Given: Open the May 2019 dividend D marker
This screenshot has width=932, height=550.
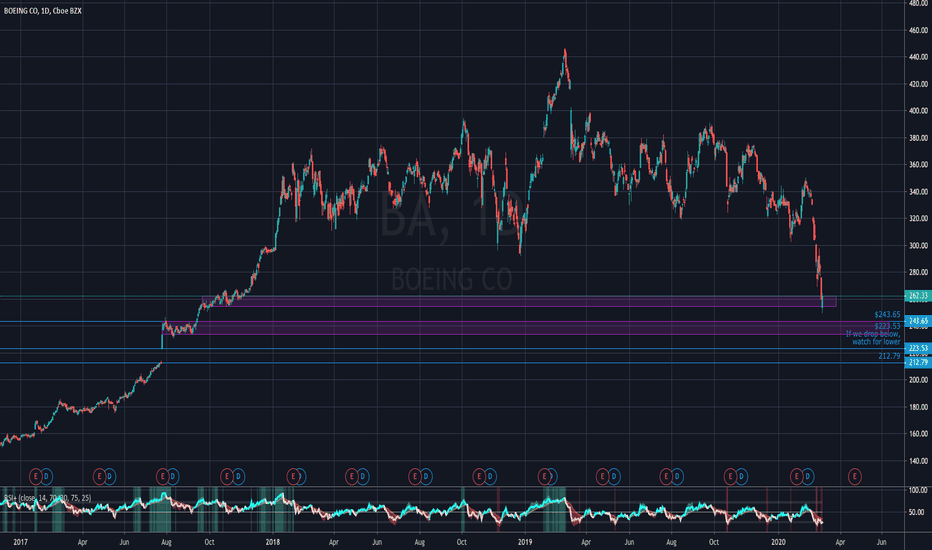Looking at the screenshot, I should click(613, 476).
